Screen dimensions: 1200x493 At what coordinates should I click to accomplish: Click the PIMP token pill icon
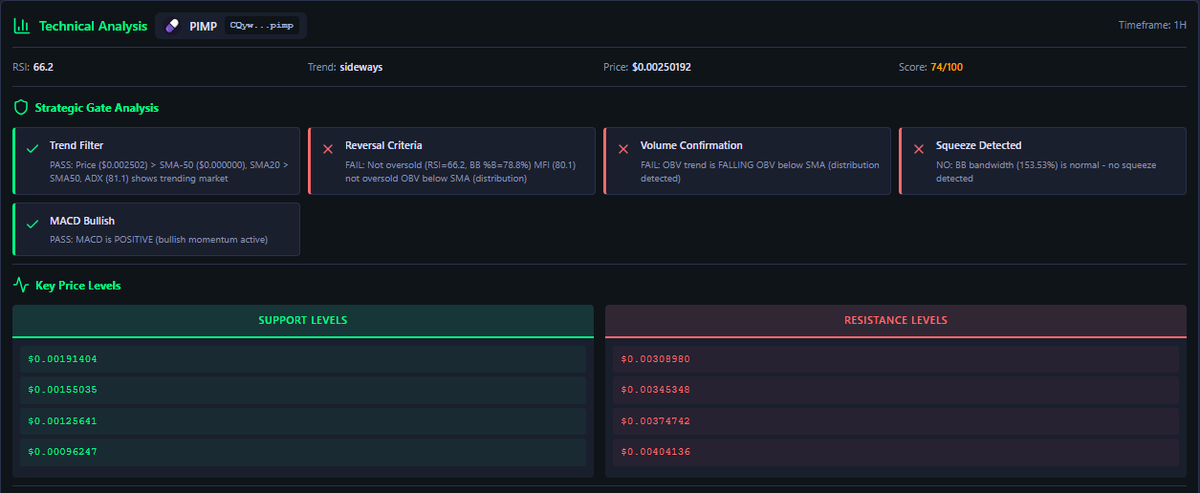coord(172,26)
